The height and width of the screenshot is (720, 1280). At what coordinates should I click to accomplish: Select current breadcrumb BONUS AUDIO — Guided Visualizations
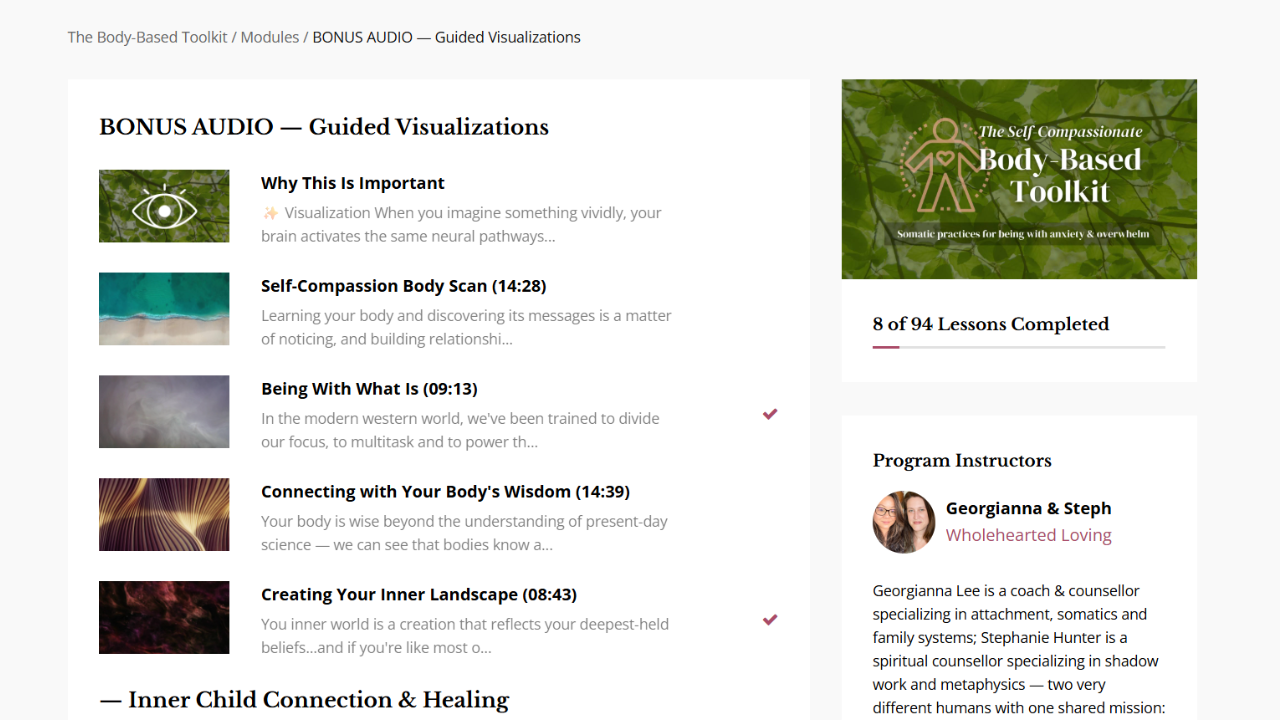[x=446, y=37]
